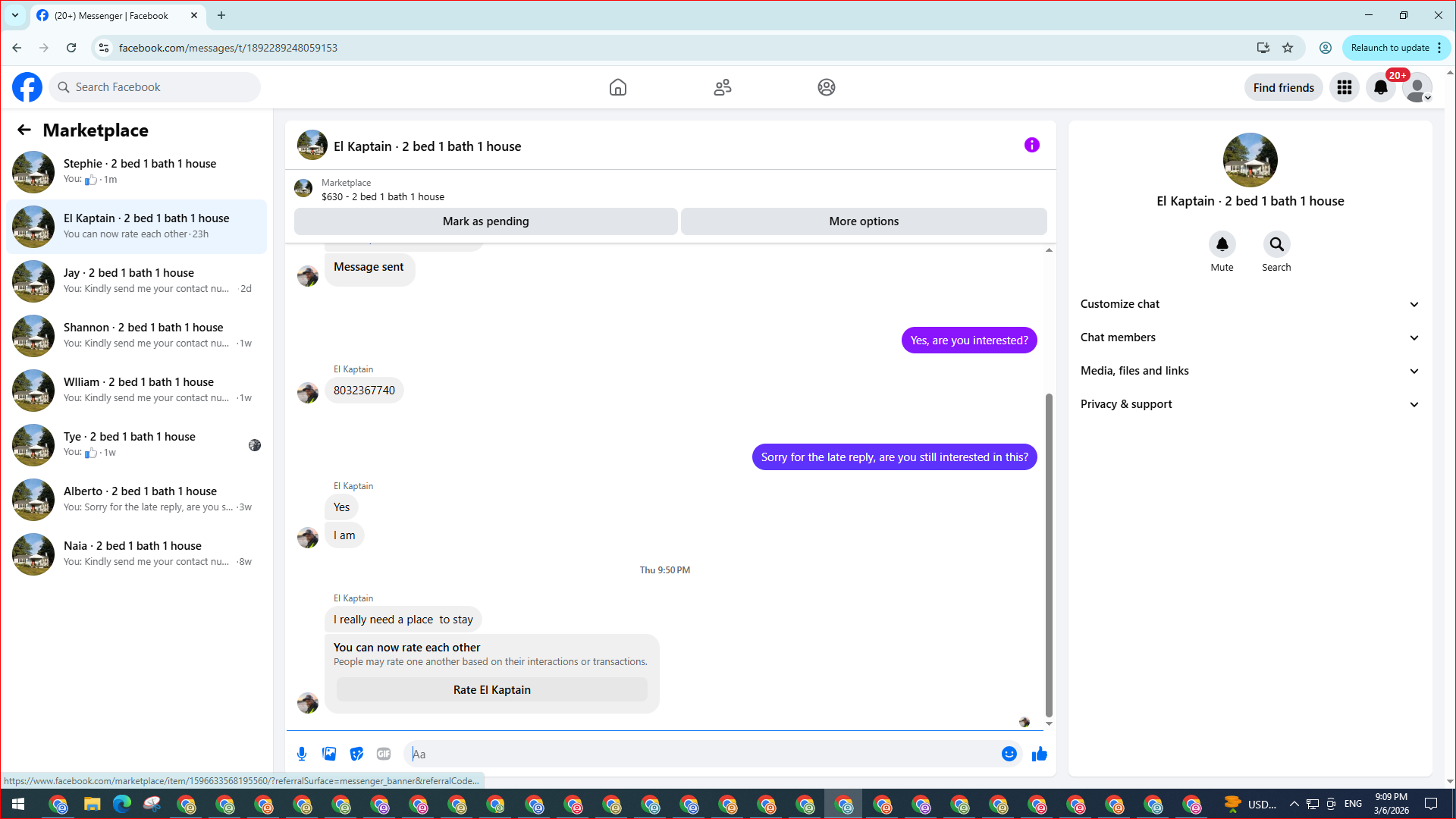The width and height of the screenshot is (1456, 819).
Task: Open the notifications bell
Action: [1380, 88]
